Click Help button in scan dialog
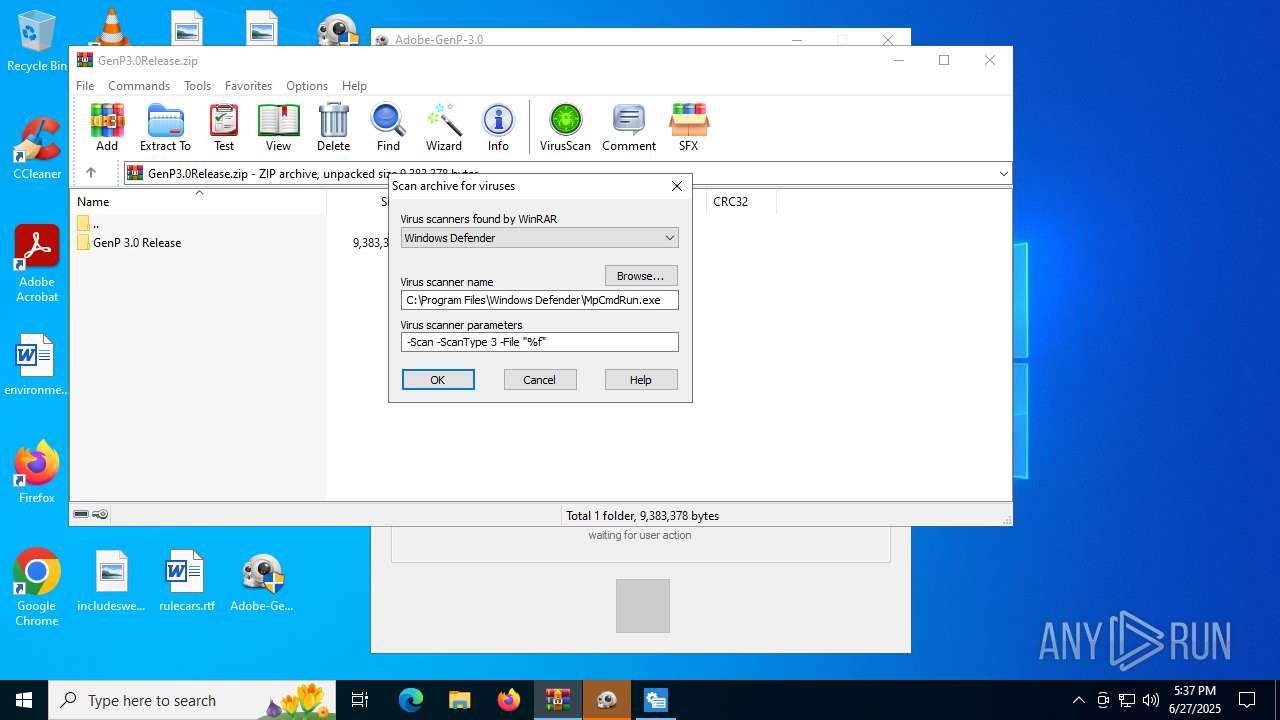 pyautogui.click(x=641, y=380)
